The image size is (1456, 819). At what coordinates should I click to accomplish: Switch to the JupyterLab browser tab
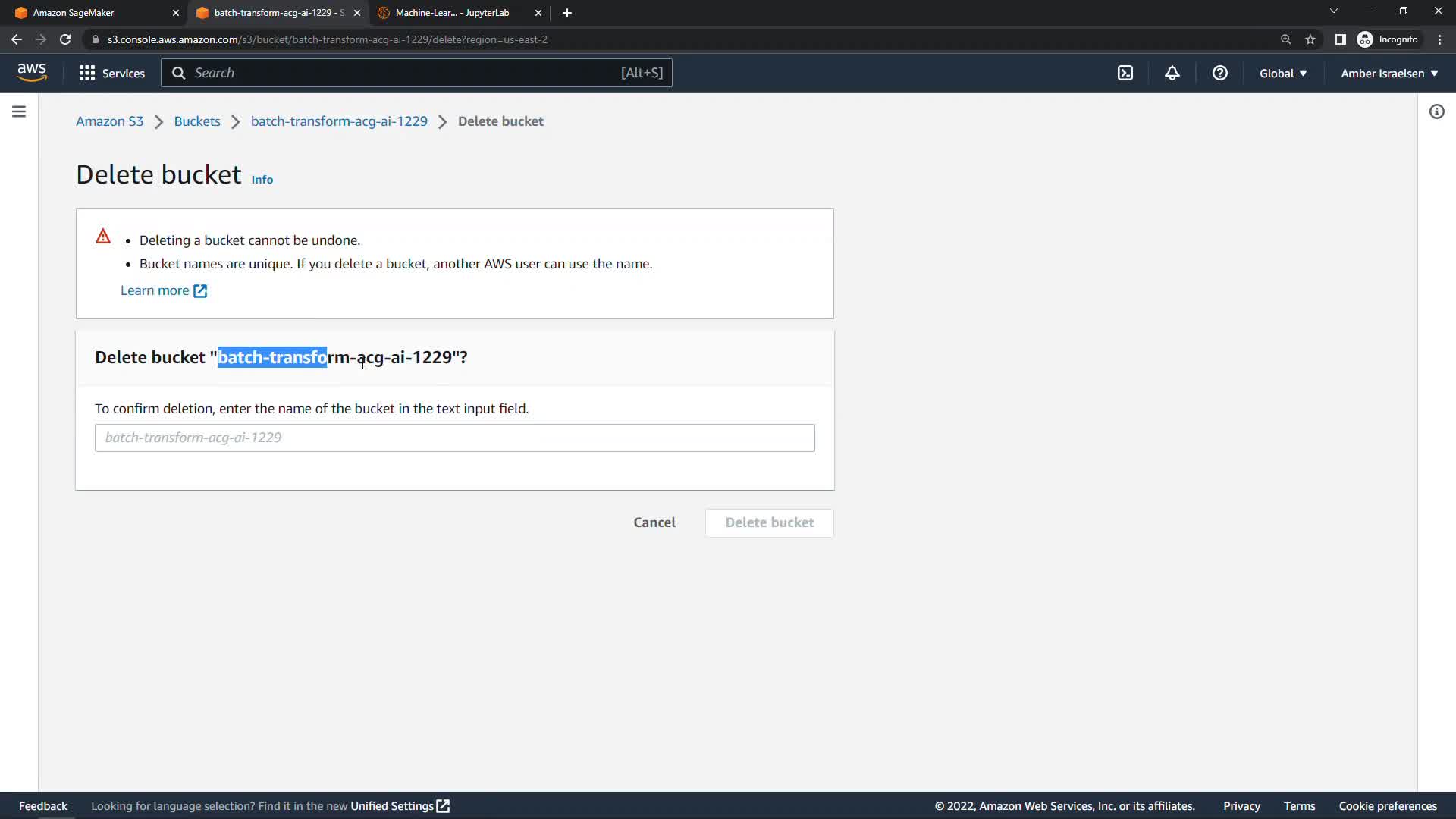[x=452, y=13]
